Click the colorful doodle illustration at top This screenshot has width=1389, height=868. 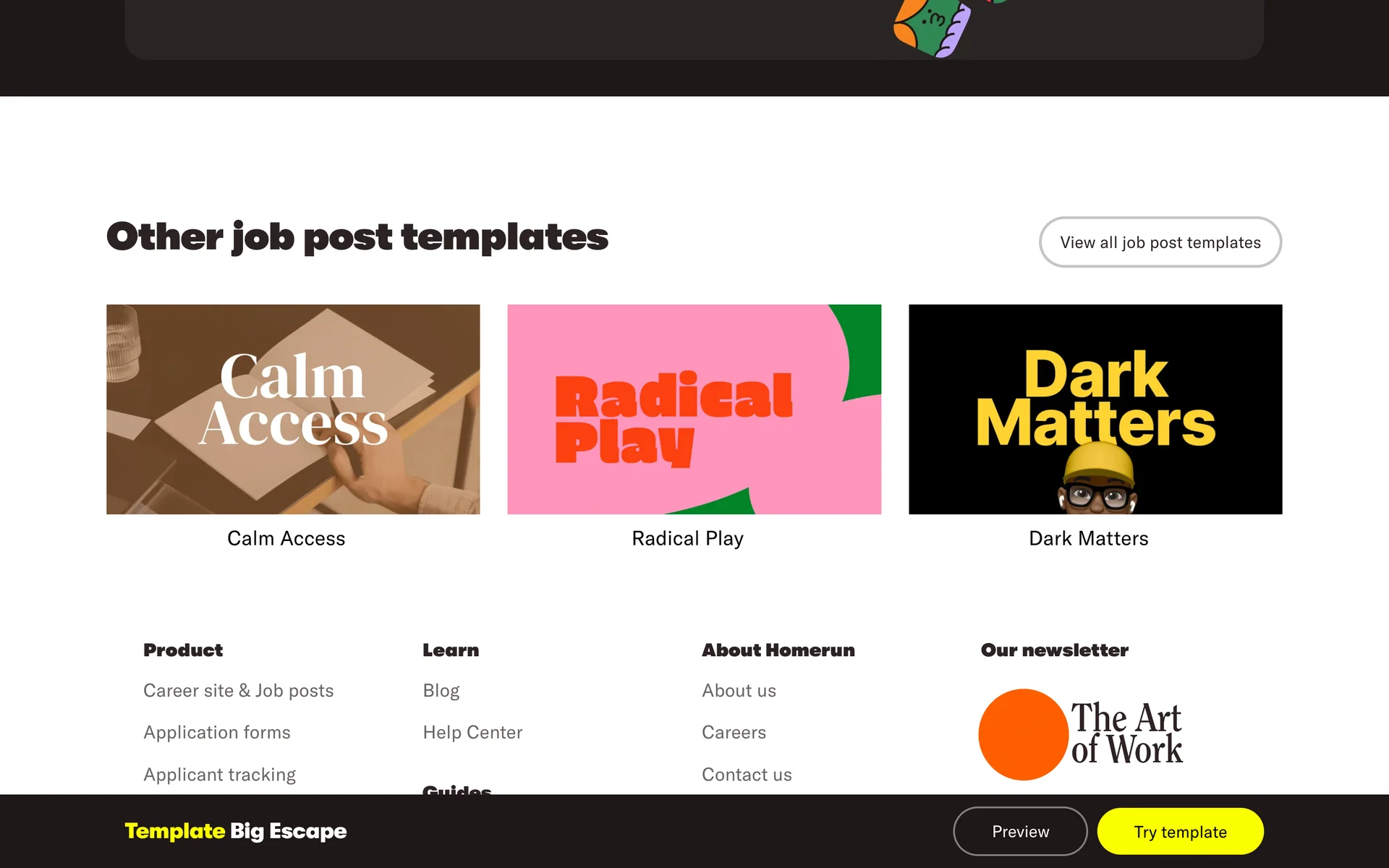pyautogui.click(x=933, y=29)
